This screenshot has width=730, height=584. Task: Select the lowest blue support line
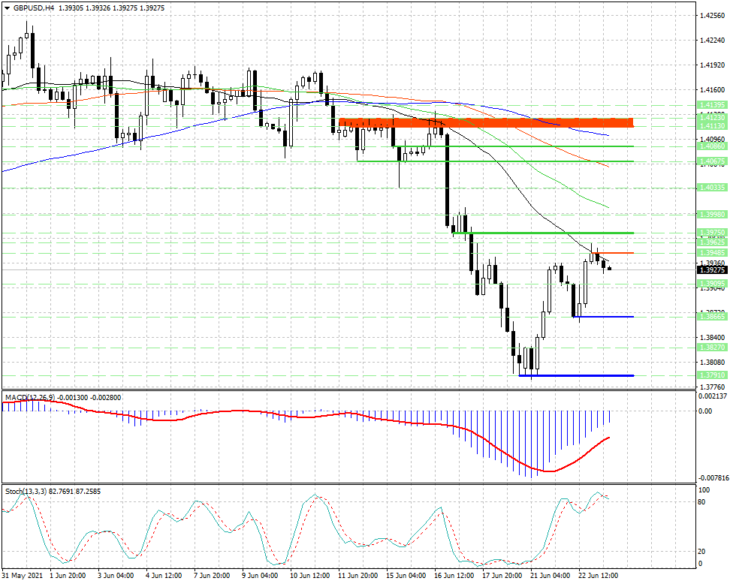576,375
